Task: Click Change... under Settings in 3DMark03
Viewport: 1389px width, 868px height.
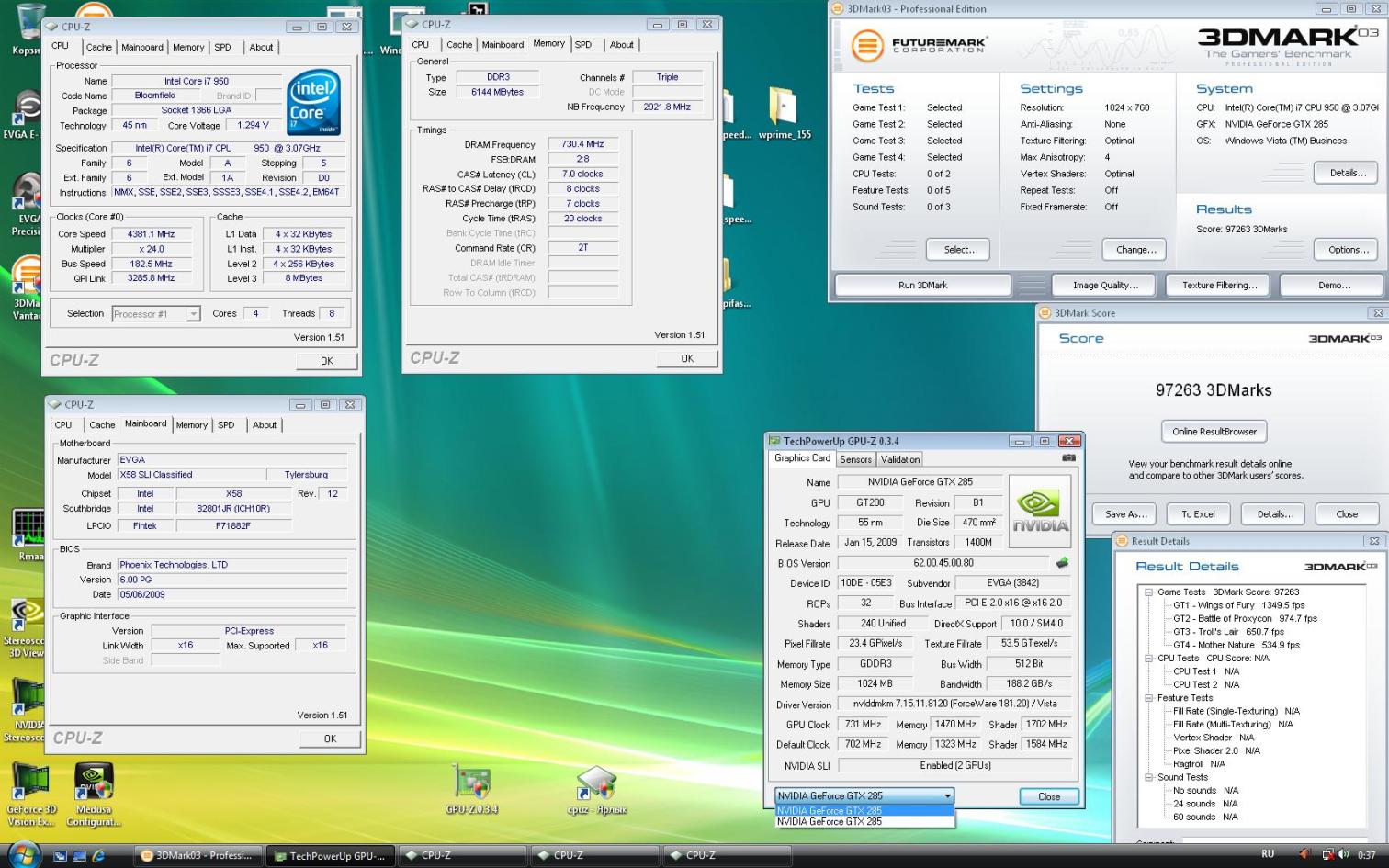Action: [1135, 250]
